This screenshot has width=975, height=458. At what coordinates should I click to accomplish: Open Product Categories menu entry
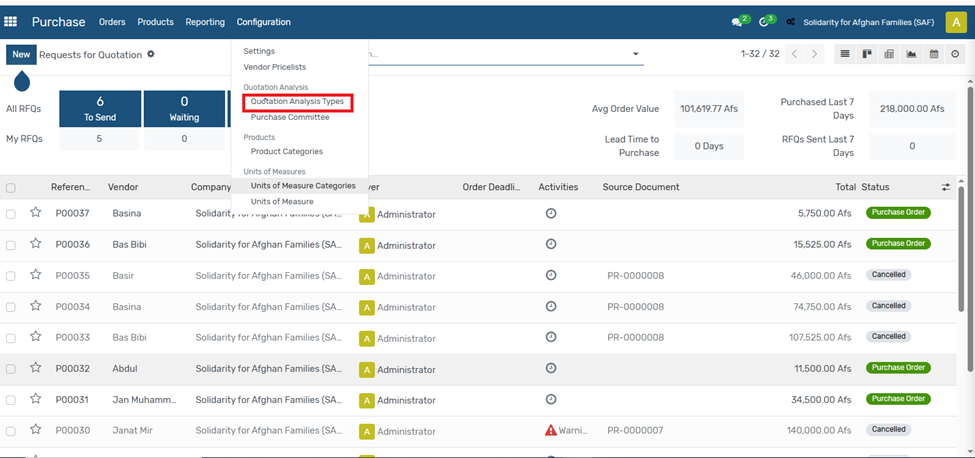click(287, 151)
